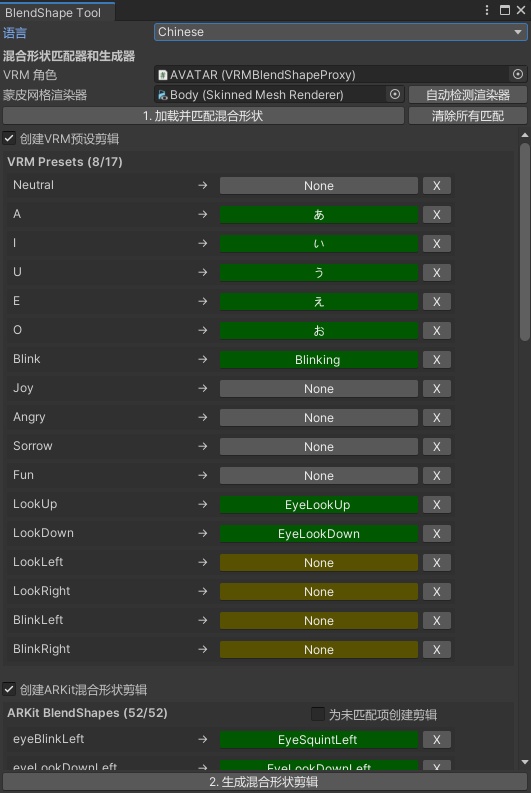Screen dimensions: 531x793
Task: Open the Angry selector showing None
Action: [x=319, y=418]
